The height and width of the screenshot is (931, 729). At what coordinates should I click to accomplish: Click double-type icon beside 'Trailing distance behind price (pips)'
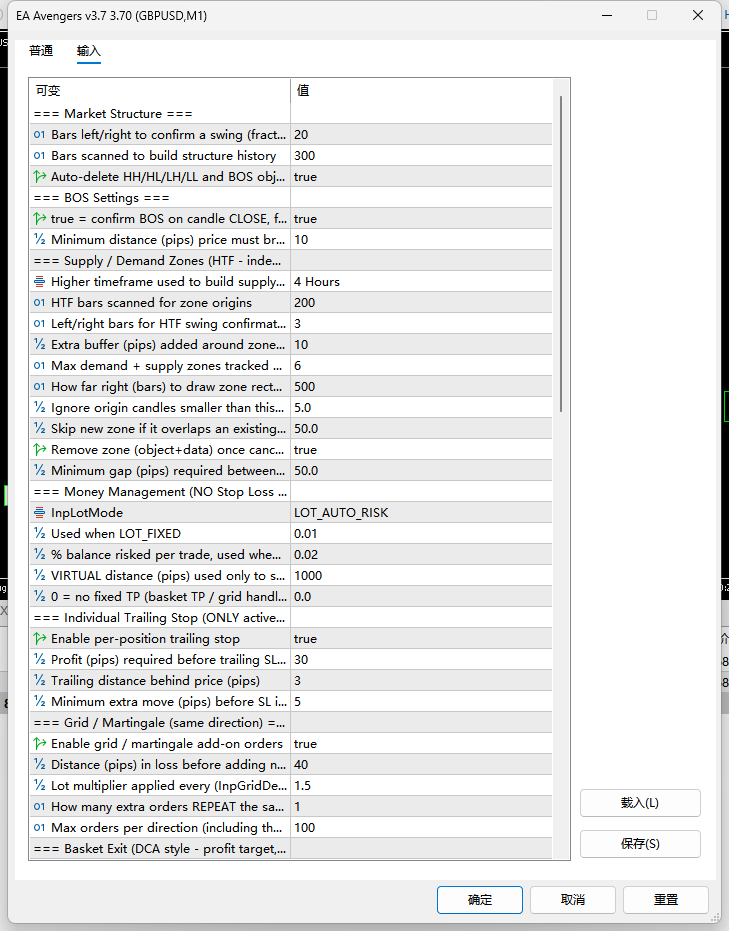tap(39, 681)
